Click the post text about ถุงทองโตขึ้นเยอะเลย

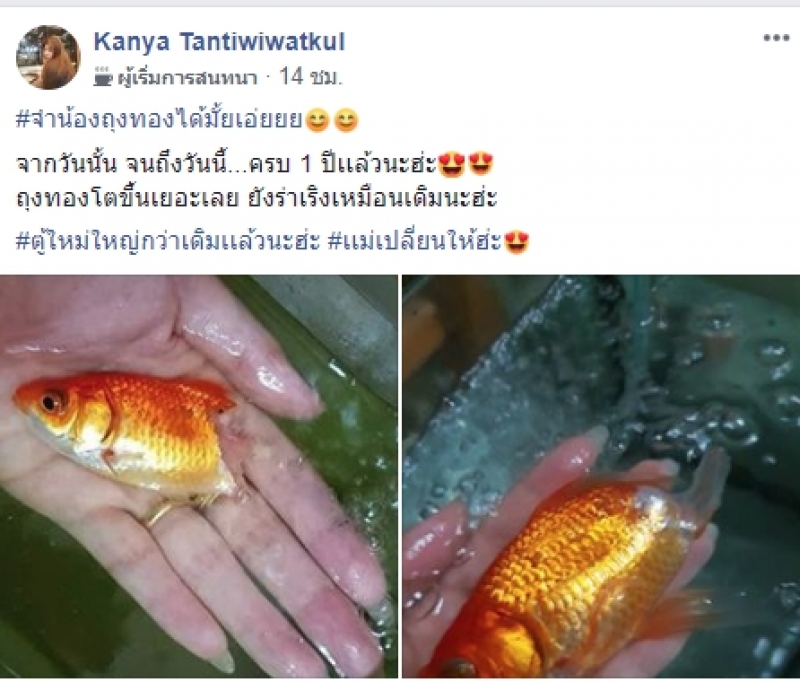[257, 198]
